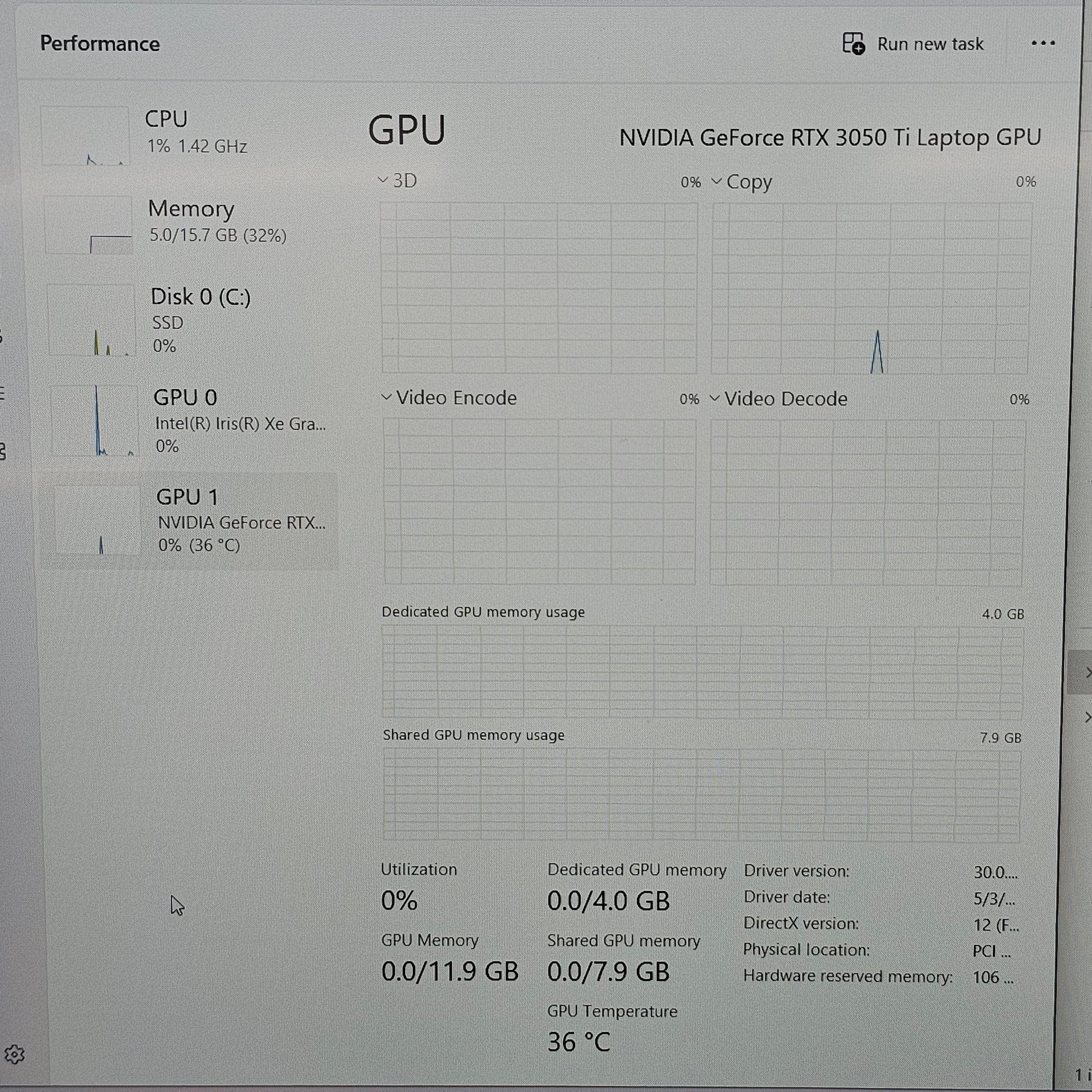
Task: Select the CPU usage mini graph
Action: [85, 136]
